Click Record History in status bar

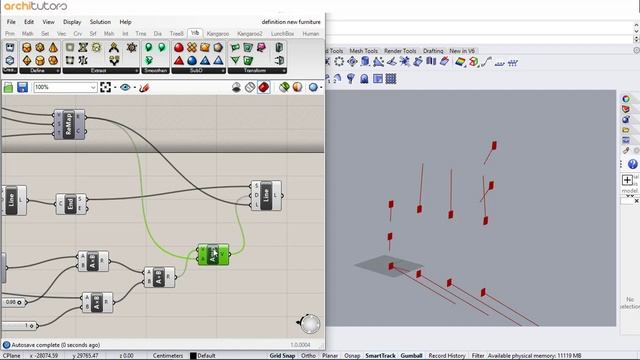point(447,356)
